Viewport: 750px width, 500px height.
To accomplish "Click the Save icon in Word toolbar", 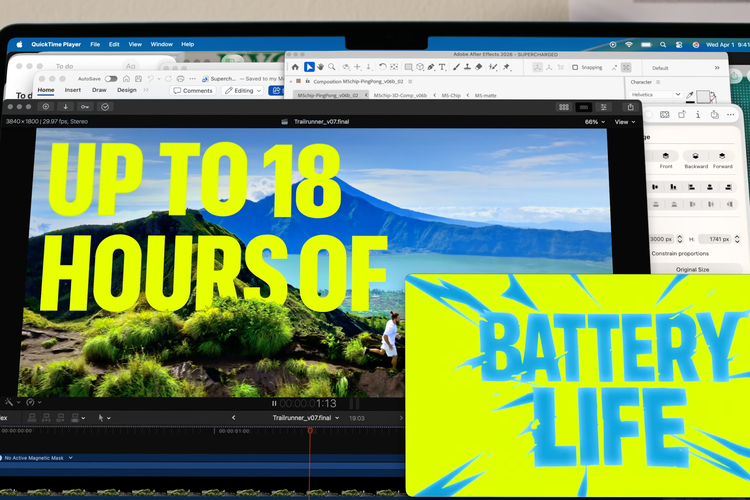I will (x=138, y=78).
